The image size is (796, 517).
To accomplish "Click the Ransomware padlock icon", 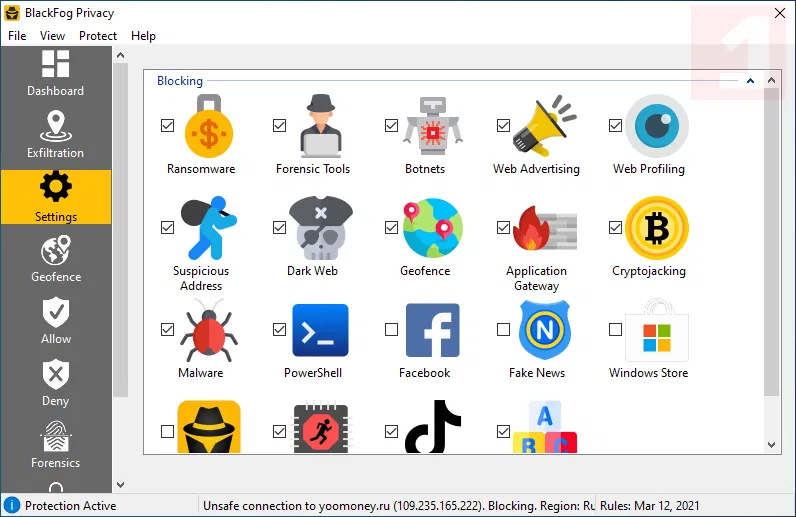I will click(209, 126).
